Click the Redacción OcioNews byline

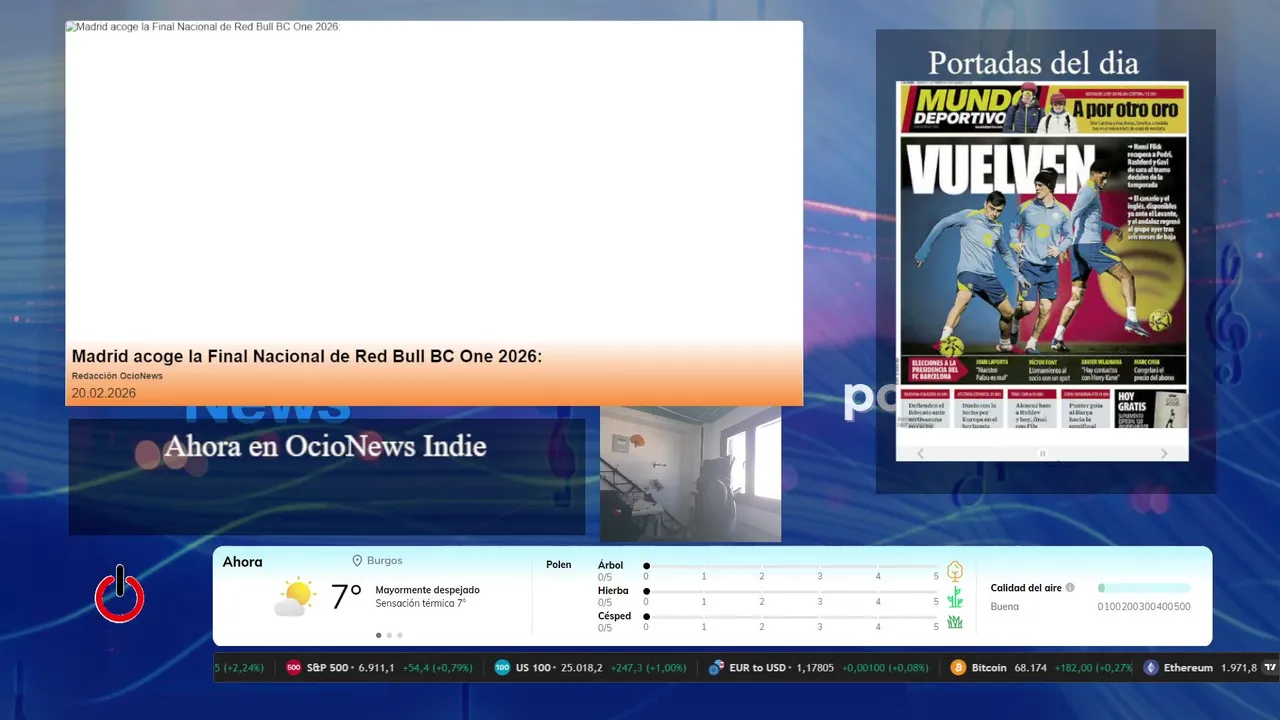[x=117, y=376]
